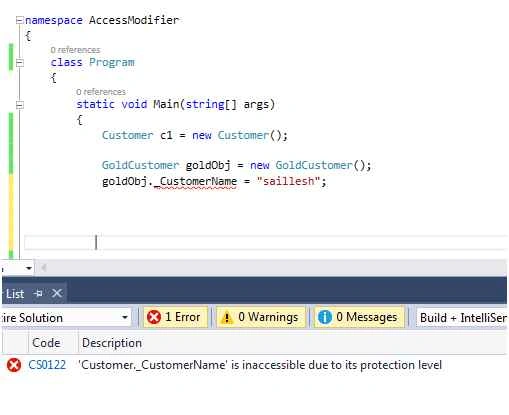Click the Customer type in c1 declaration
The height and width of the screenshot is (415, 509).
[128, 135]
